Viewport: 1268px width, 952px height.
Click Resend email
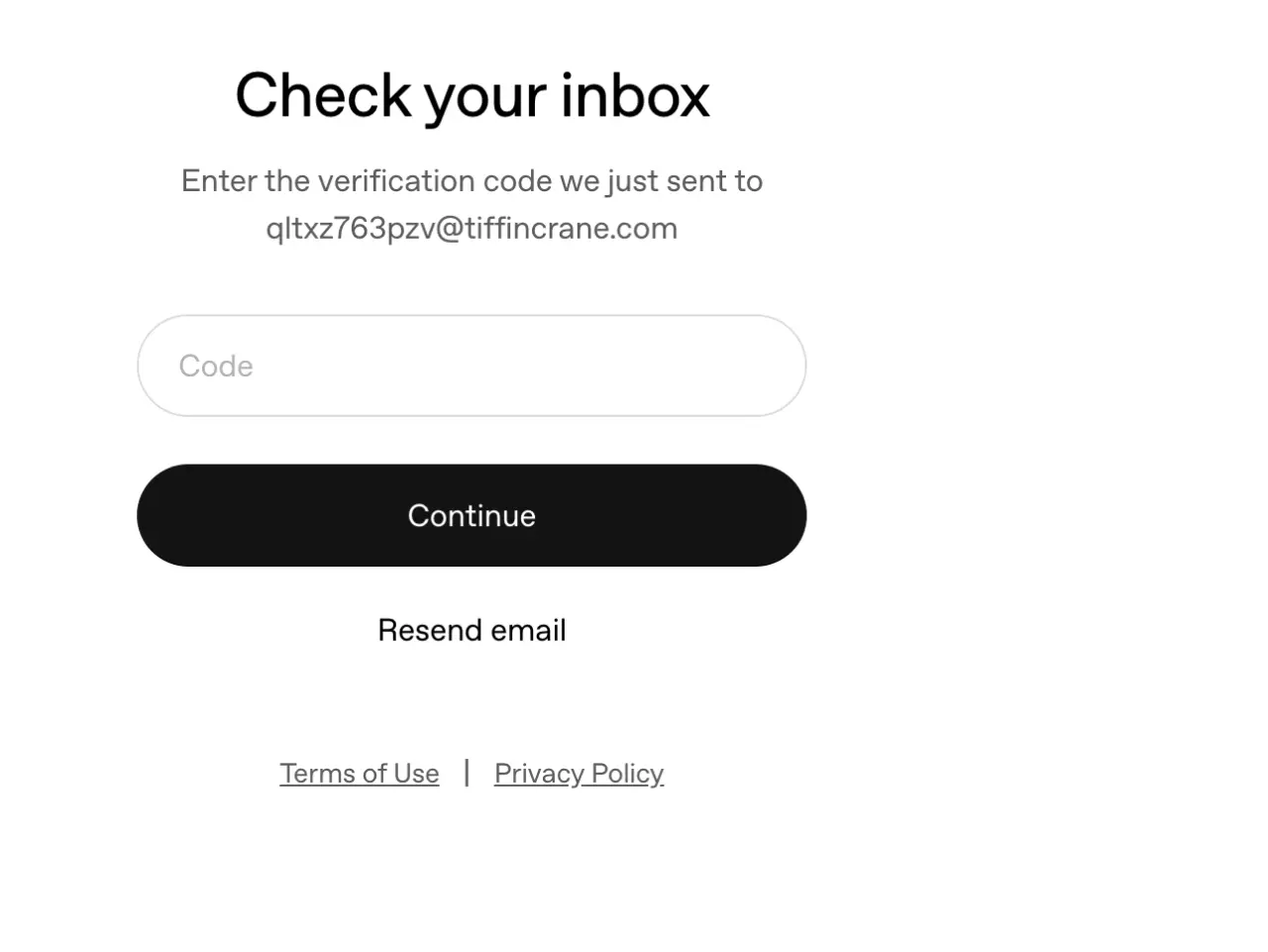[472, 630]
